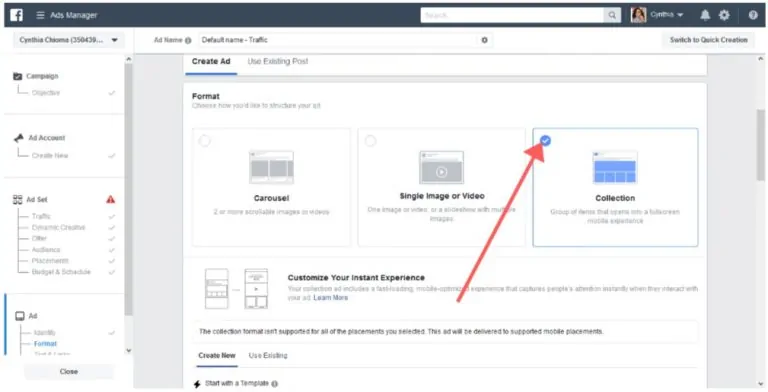This screenshot has height=392, width=768.
Task: Click the Ad Set warning triangle
Action: pyautogui.click(x=111, y=199)
